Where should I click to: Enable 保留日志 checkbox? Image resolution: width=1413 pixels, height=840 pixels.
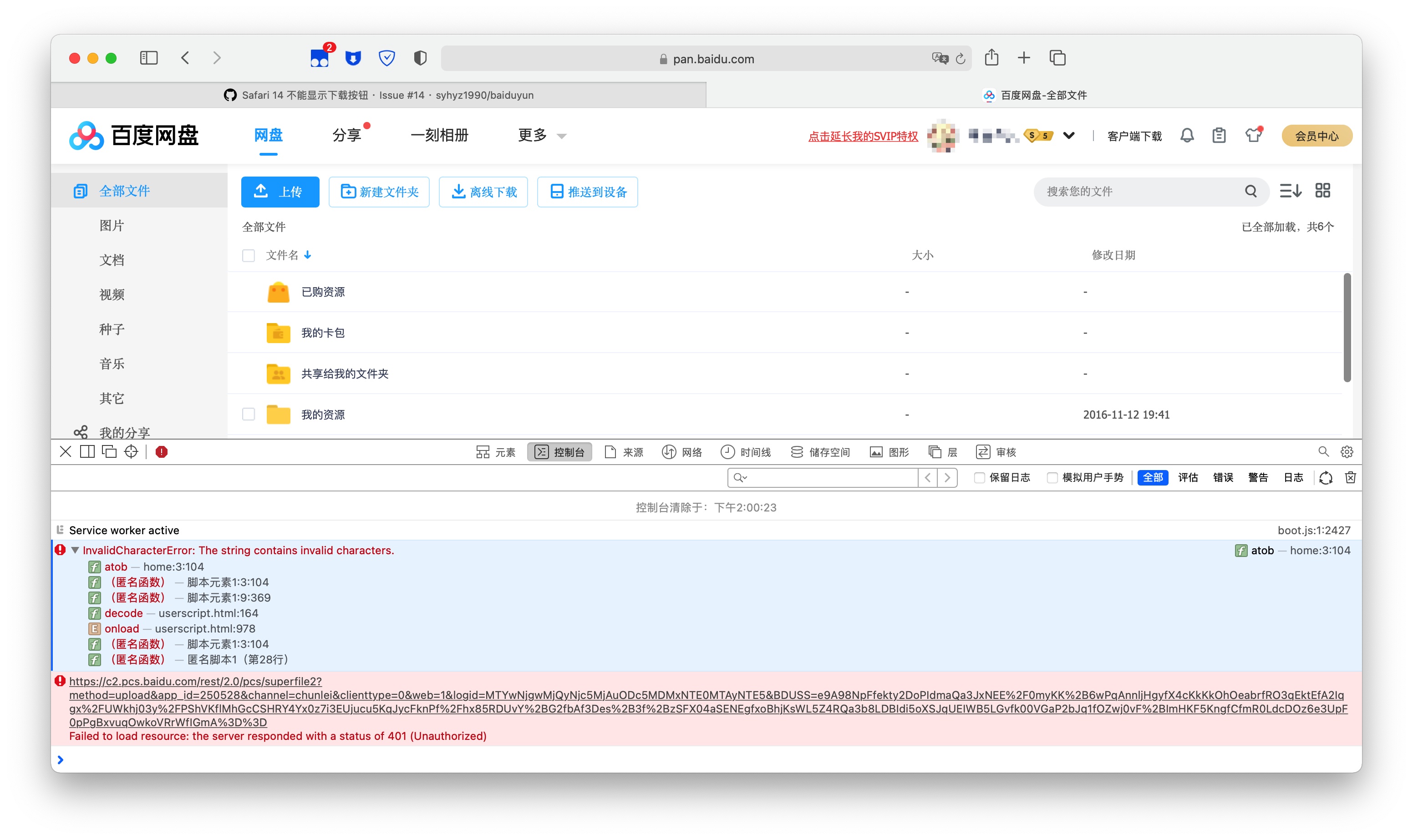coord(979,478)
